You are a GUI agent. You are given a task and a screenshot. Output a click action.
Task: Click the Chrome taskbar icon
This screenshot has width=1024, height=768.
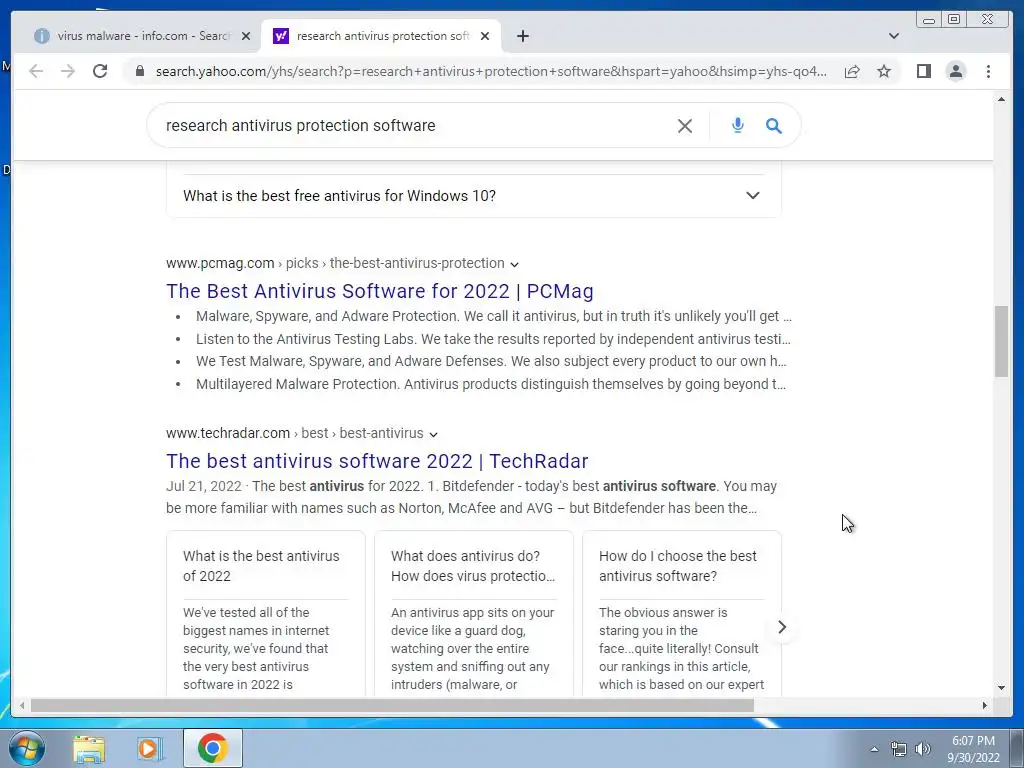[x=213, y=748]
